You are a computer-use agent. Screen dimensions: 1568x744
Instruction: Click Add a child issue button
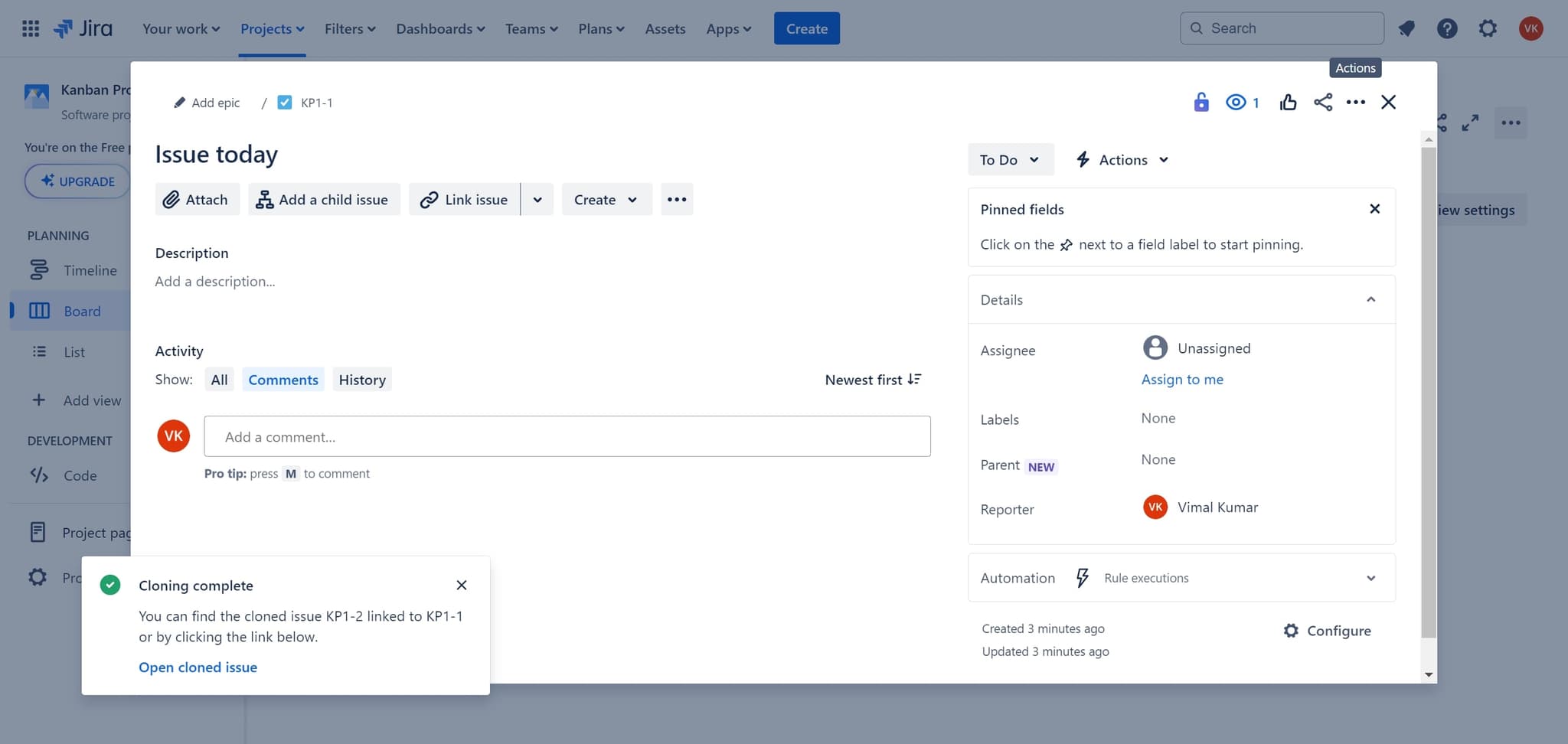point(323,199)
